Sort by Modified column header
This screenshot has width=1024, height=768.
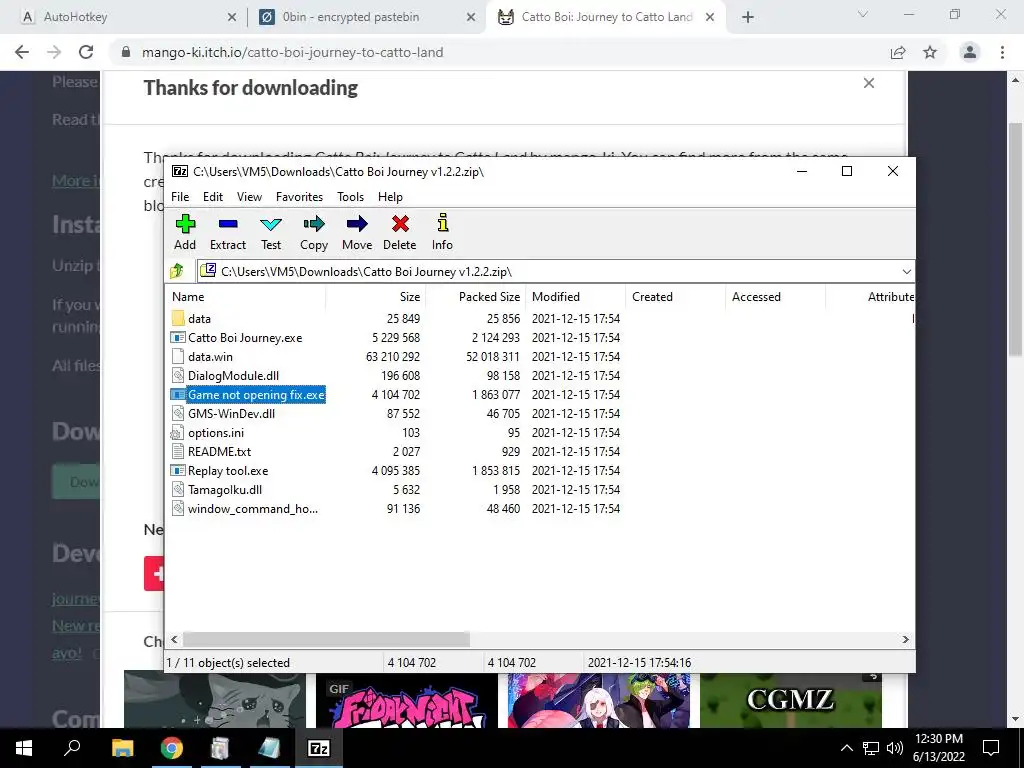click(575, 296)
